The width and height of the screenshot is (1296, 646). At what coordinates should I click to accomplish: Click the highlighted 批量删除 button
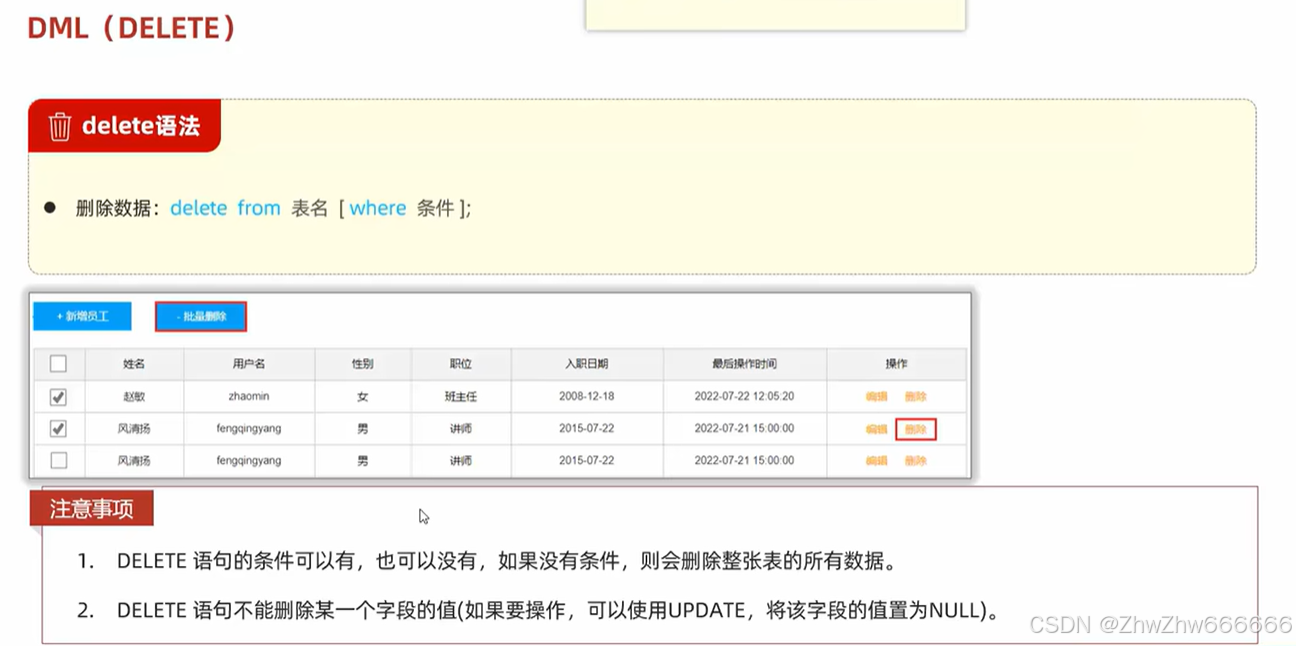point(200,316)
